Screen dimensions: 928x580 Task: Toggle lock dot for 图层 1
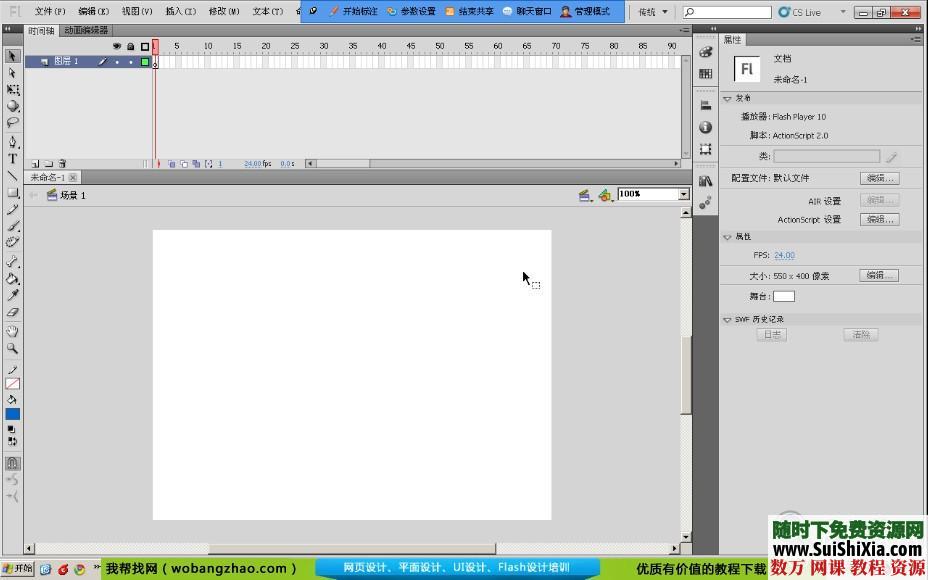tap(130, 62)
